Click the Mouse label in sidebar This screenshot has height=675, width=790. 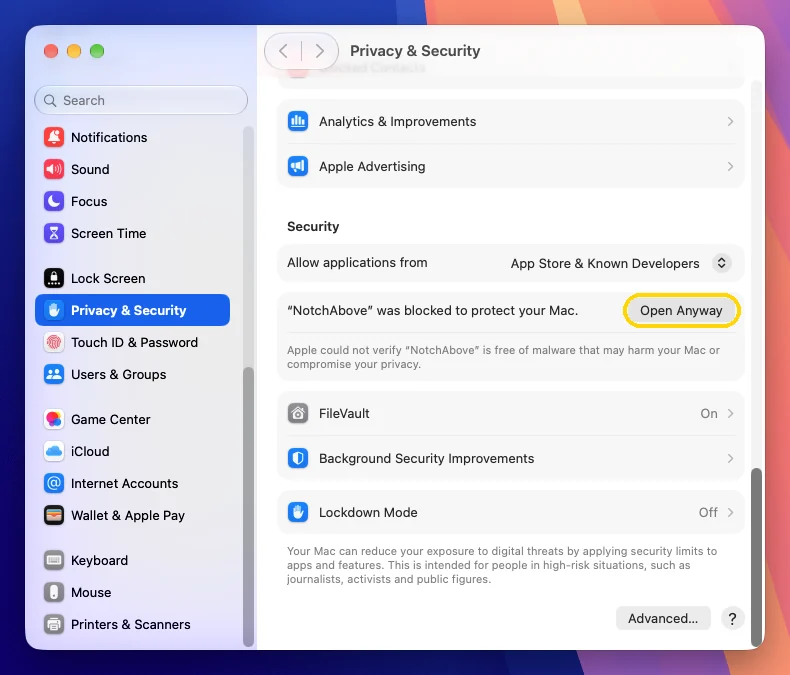(91, 592)
